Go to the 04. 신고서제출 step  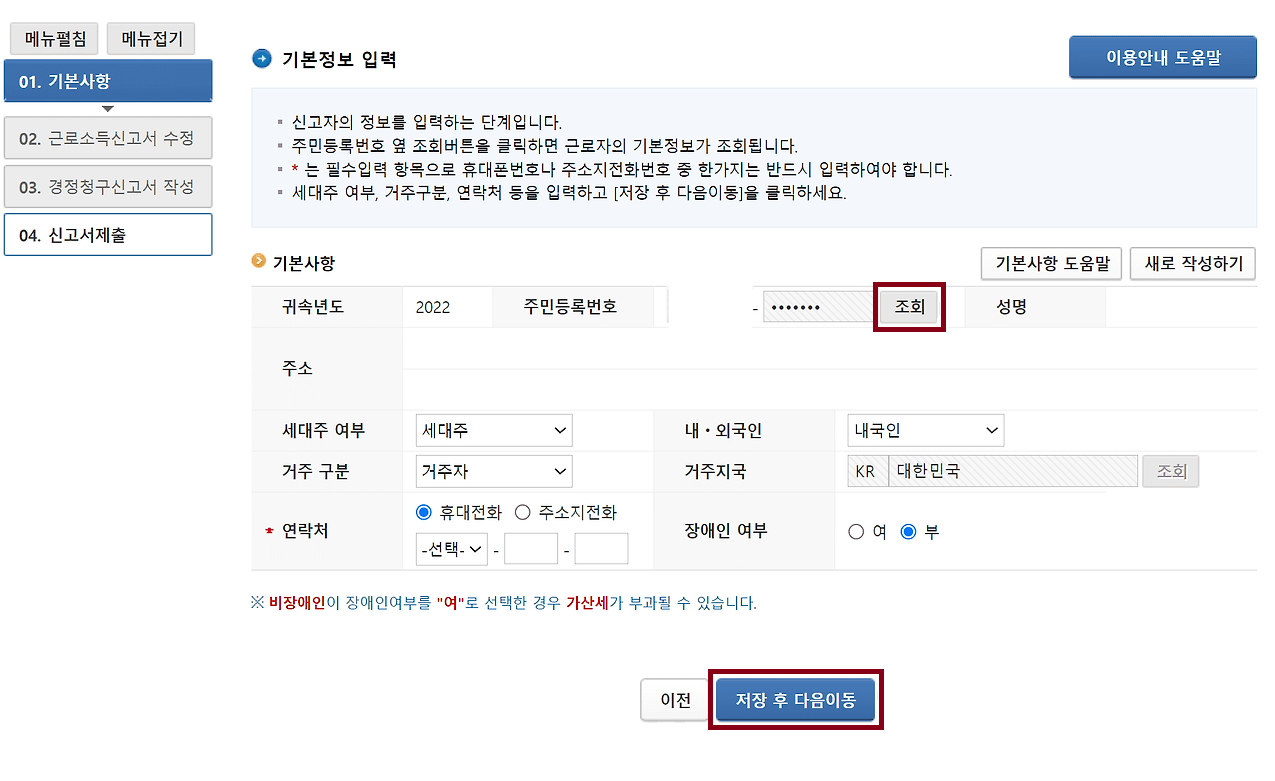pos(107,234)
